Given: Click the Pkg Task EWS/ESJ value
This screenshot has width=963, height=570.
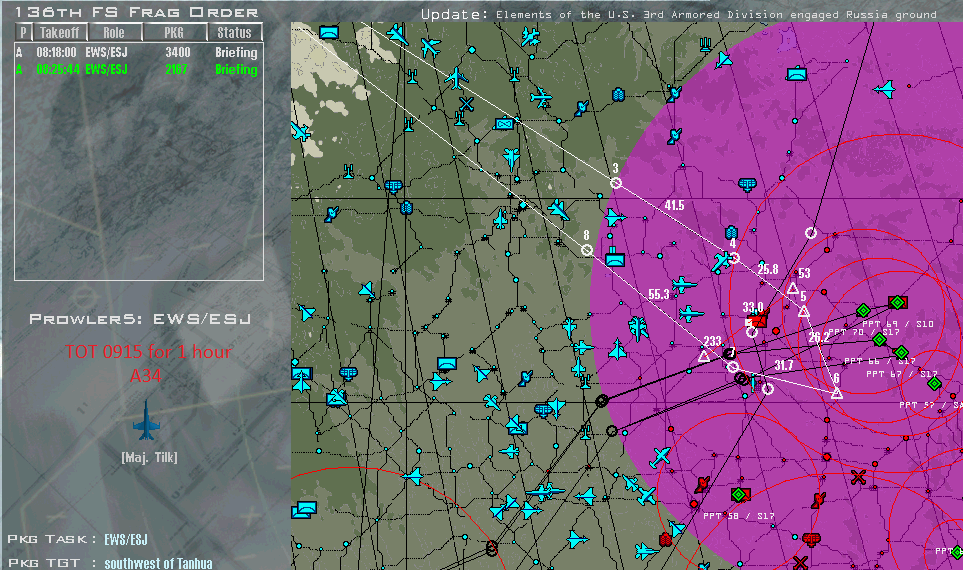Looking at the screenshot, I should tap(126, 539).
